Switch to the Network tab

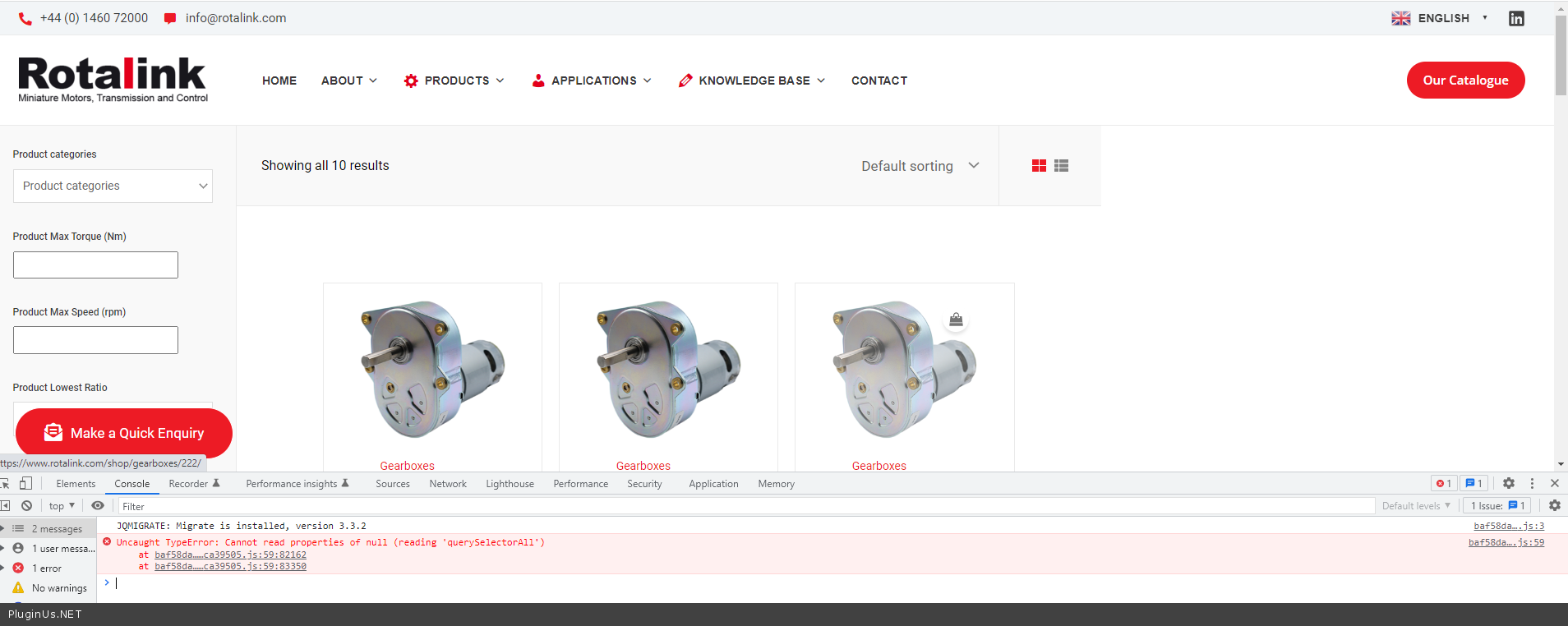[x=447, y=484]
